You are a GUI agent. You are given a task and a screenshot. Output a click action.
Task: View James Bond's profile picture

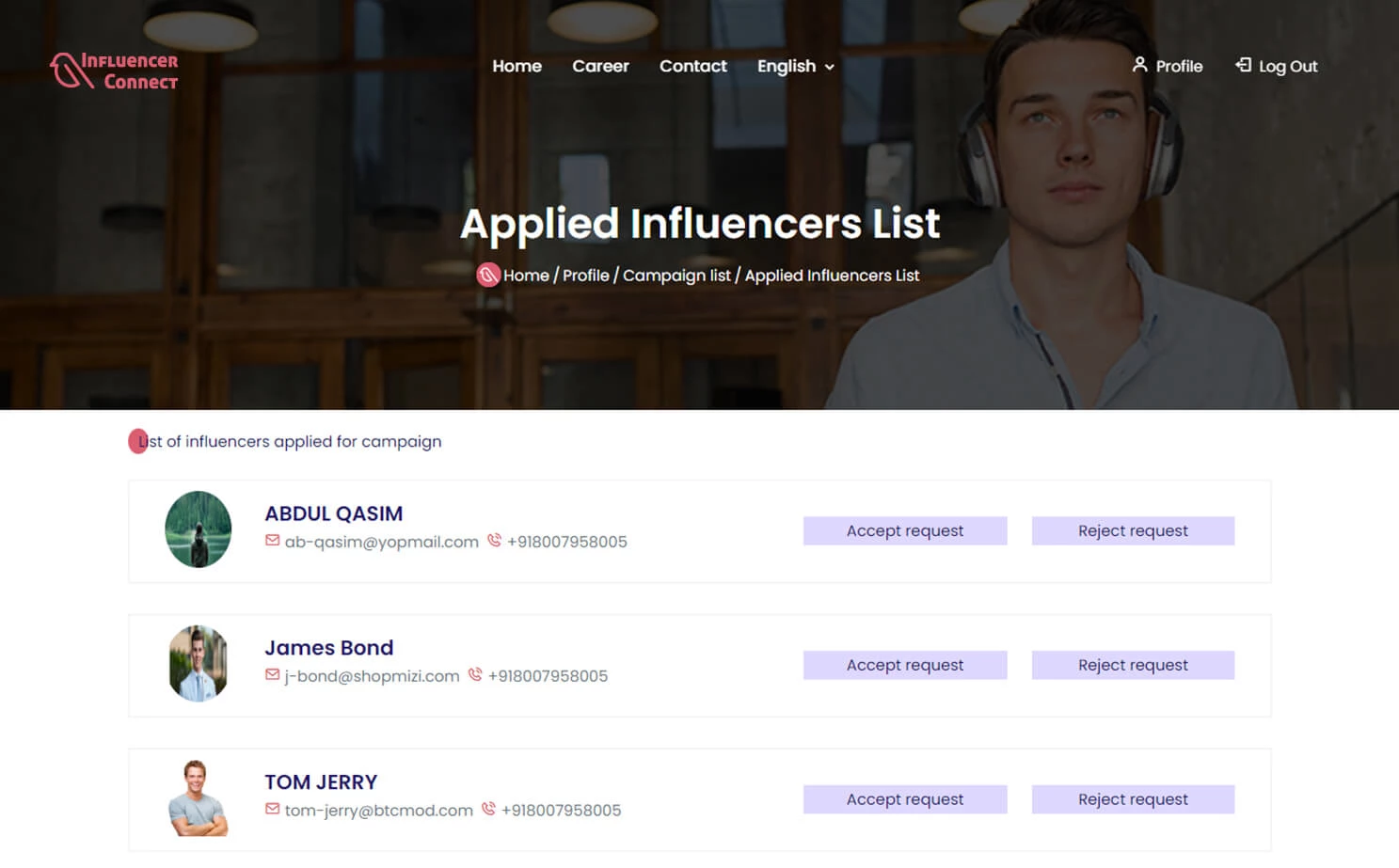(x=198, y=664)
